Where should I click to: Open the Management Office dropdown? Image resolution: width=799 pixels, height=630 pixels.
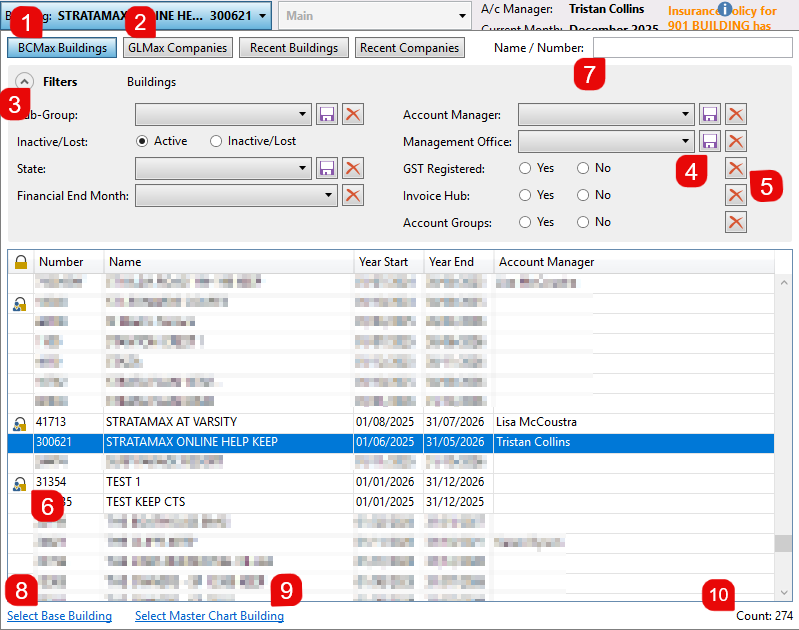[x=606, y=141]
